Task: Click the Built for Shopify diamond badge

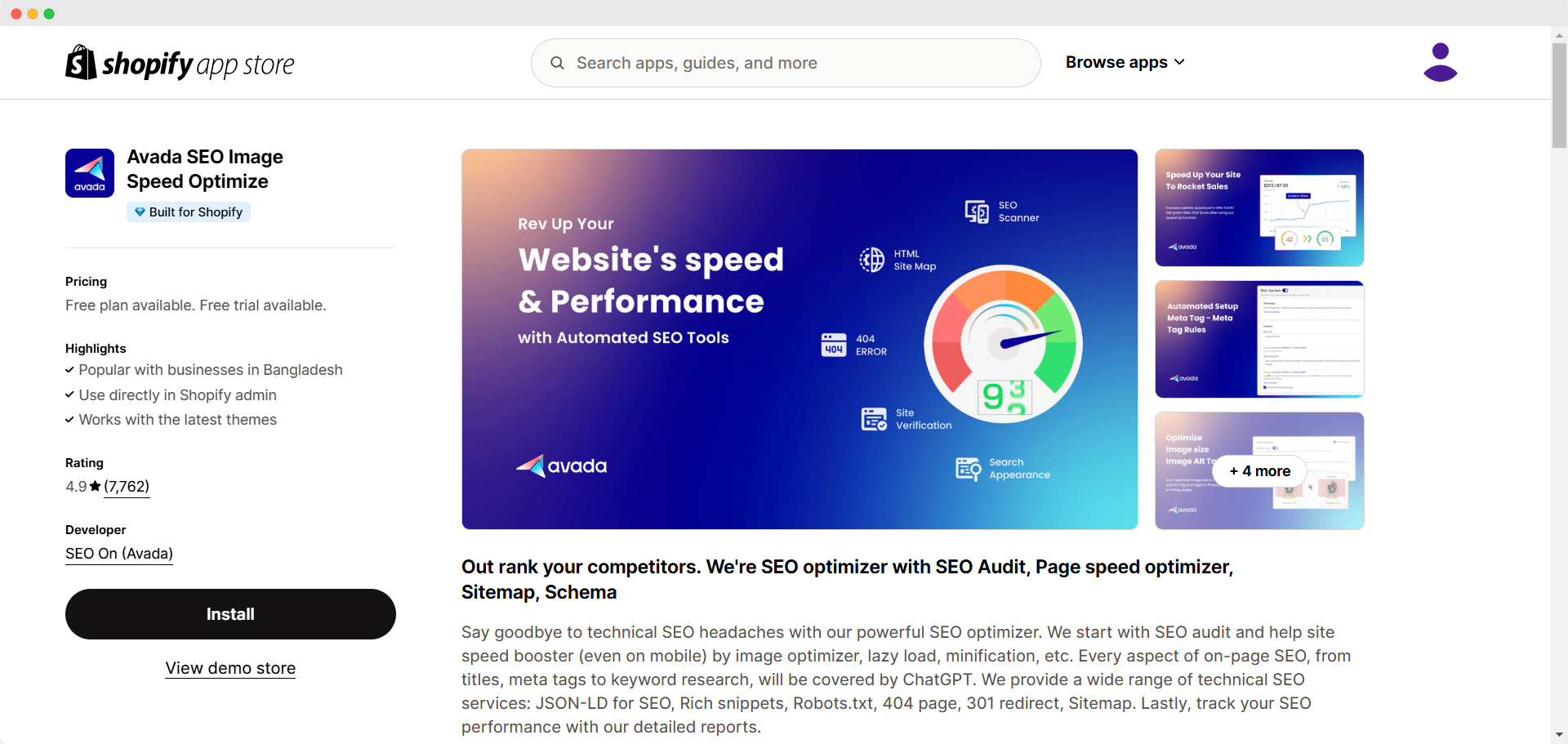Action: [139, 212]
